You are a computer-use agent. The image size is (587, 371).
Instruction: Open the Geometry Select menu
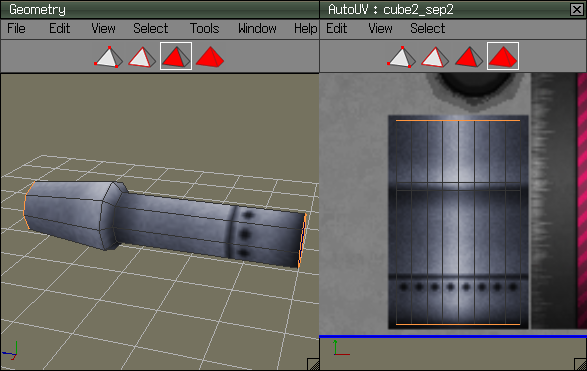150,28
